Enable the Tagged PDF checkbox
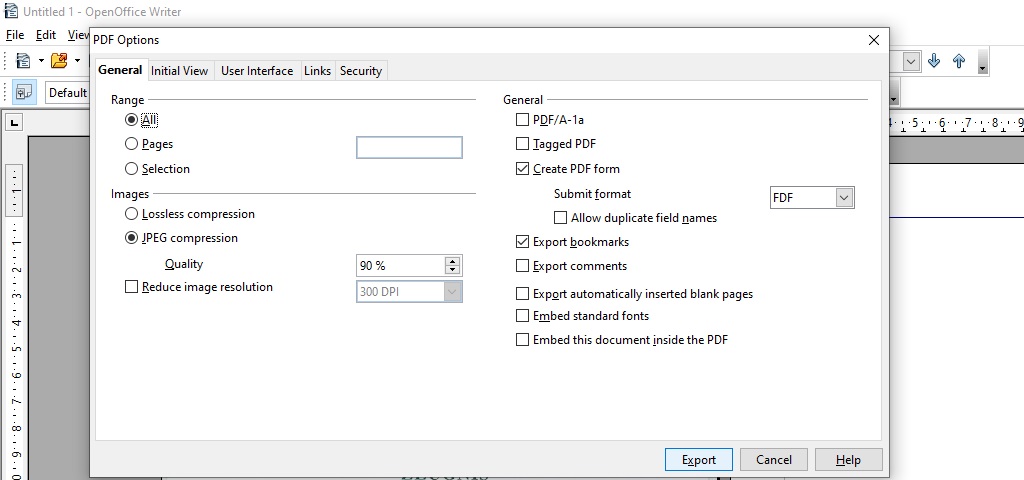The height and width of the screenshot is (480, 1024). (x=522, y=144)
